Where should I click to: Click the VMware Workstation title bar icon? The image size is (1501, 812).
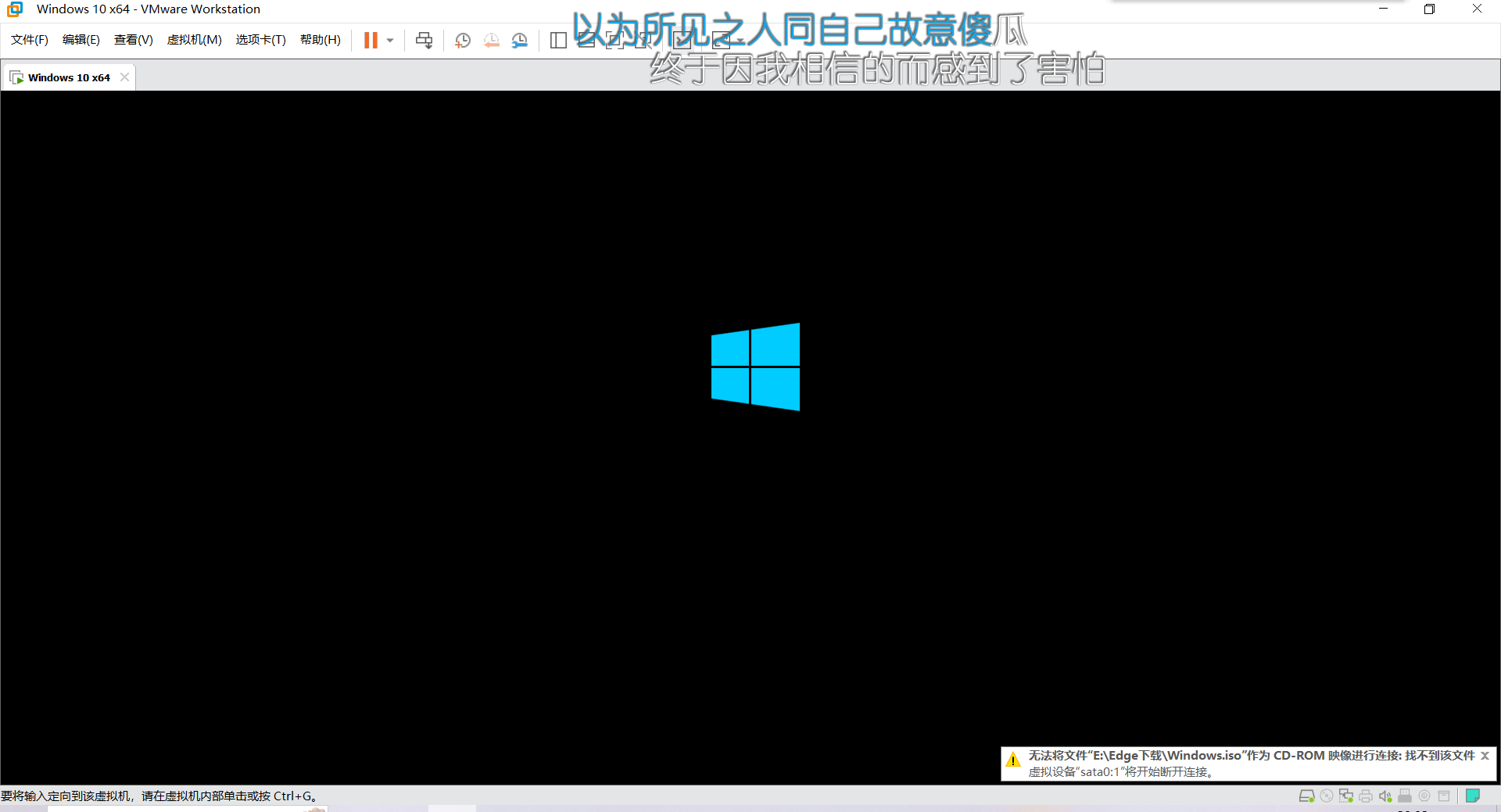[15, 9]
